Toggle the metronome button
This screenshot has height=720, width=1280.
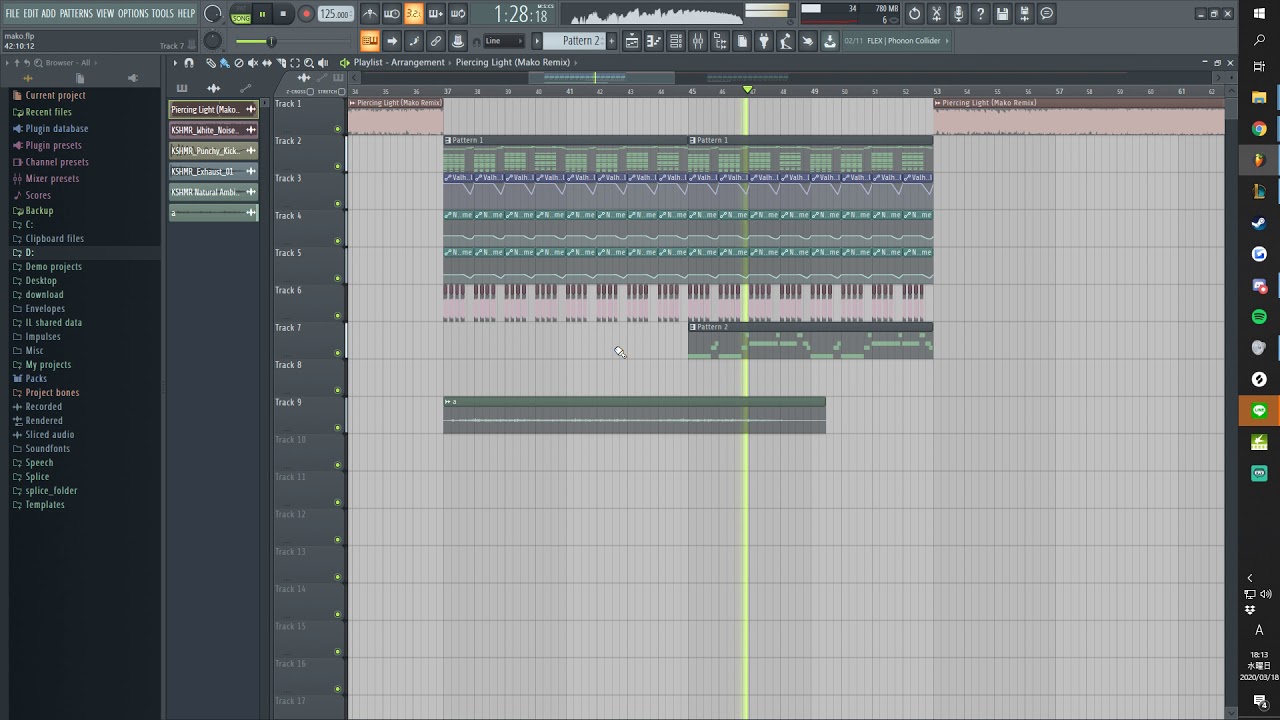click(x=370, y=14)
